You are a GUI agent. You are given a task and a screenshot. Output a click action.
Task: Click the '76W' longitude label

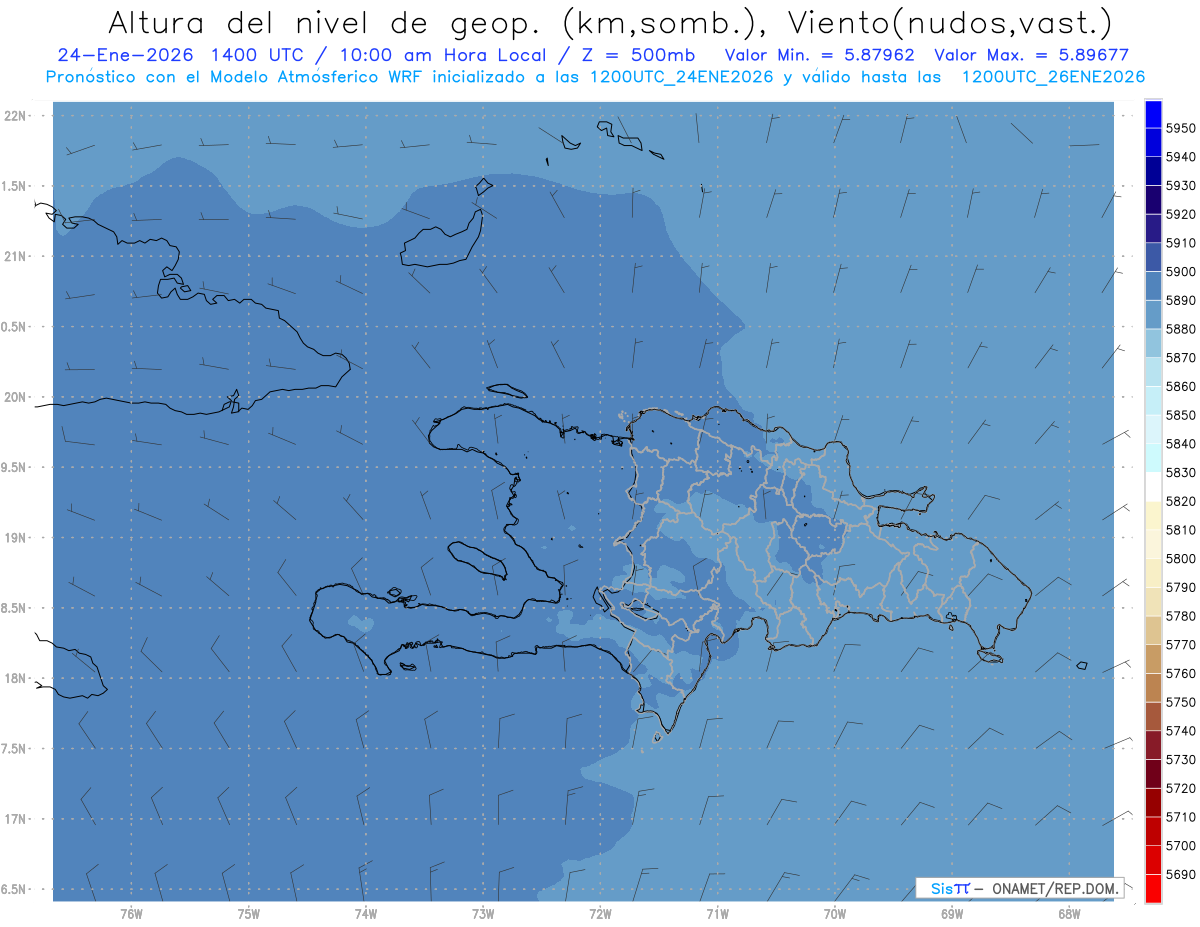click(131, 913)
